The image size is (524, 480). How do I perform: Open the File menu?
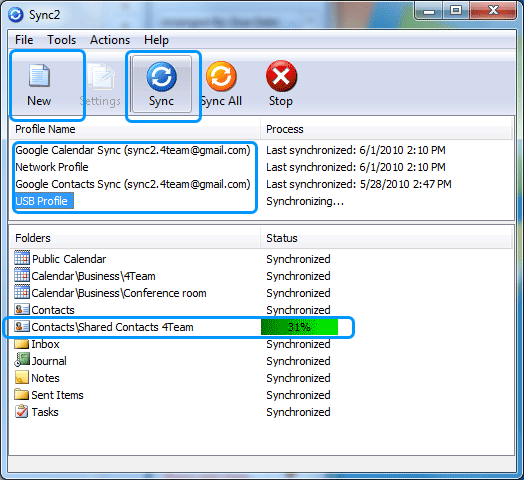tap(24, 40)
